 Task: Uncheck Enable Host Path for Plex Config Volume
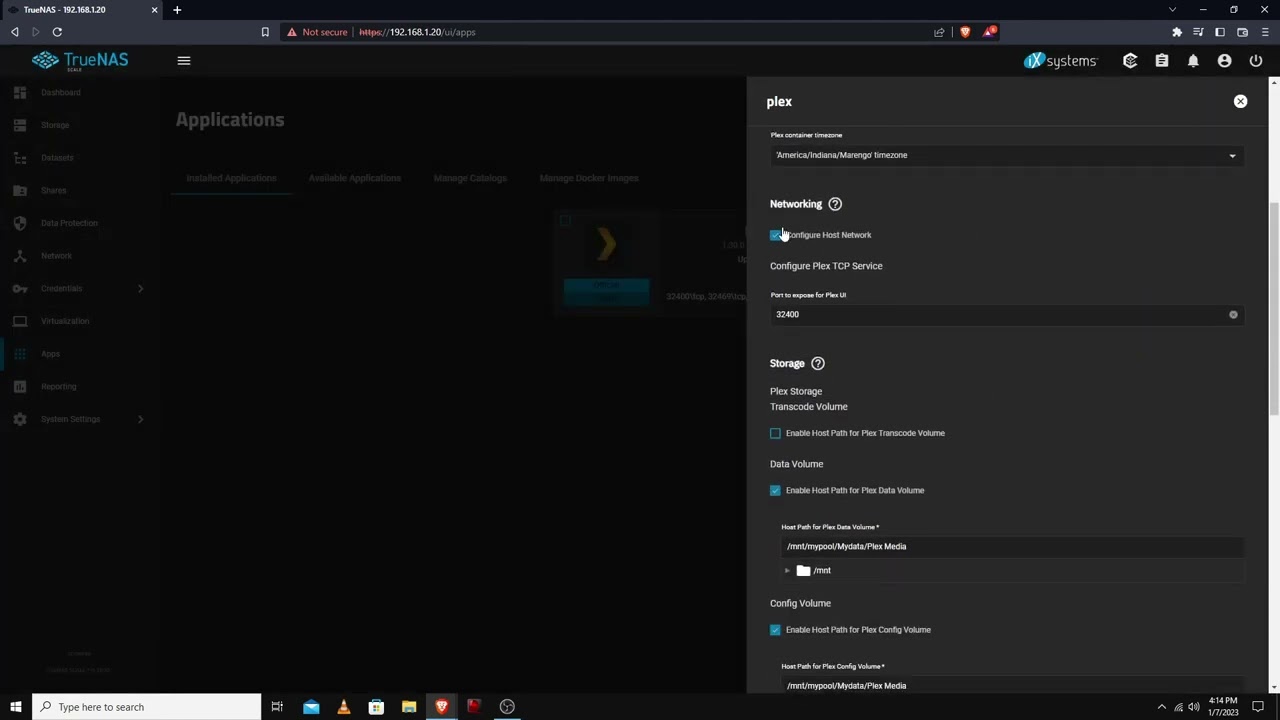(x=775, y=630)
